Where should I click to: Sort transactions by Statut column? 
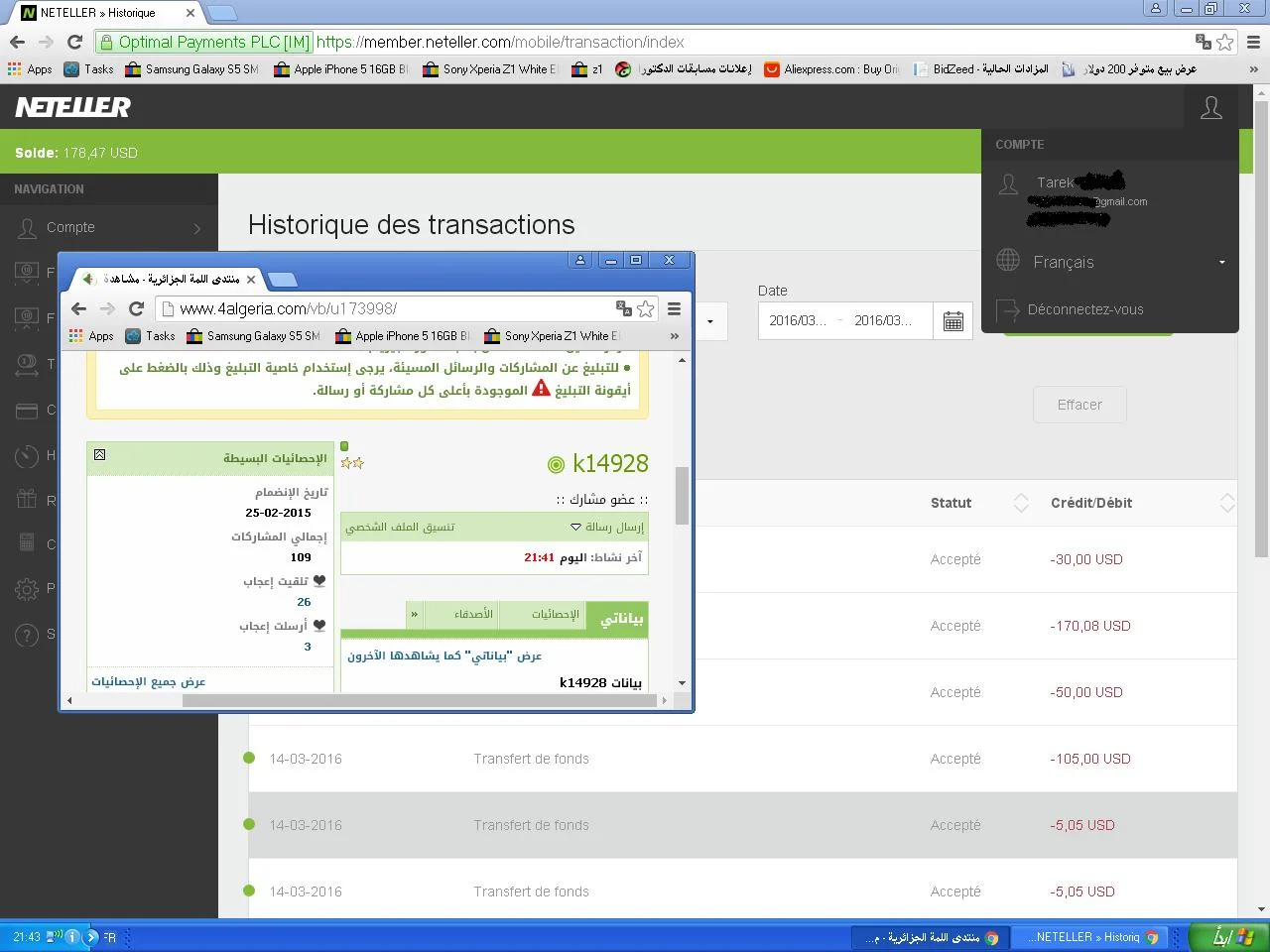tap(1021, 503)
